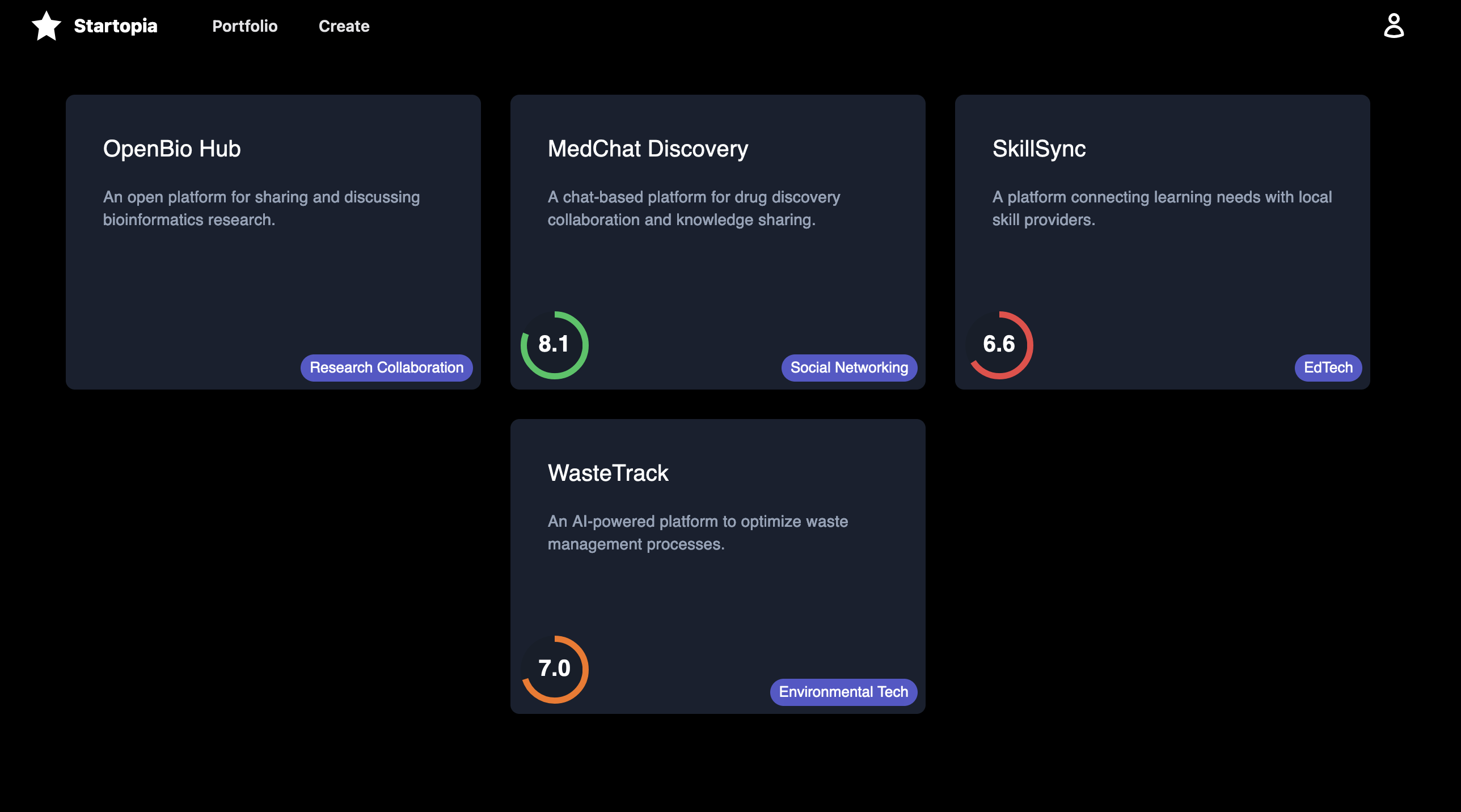The image size is (1461, 812).
Task: Click SkillSync's learning needs description text
Action: 1162,208
